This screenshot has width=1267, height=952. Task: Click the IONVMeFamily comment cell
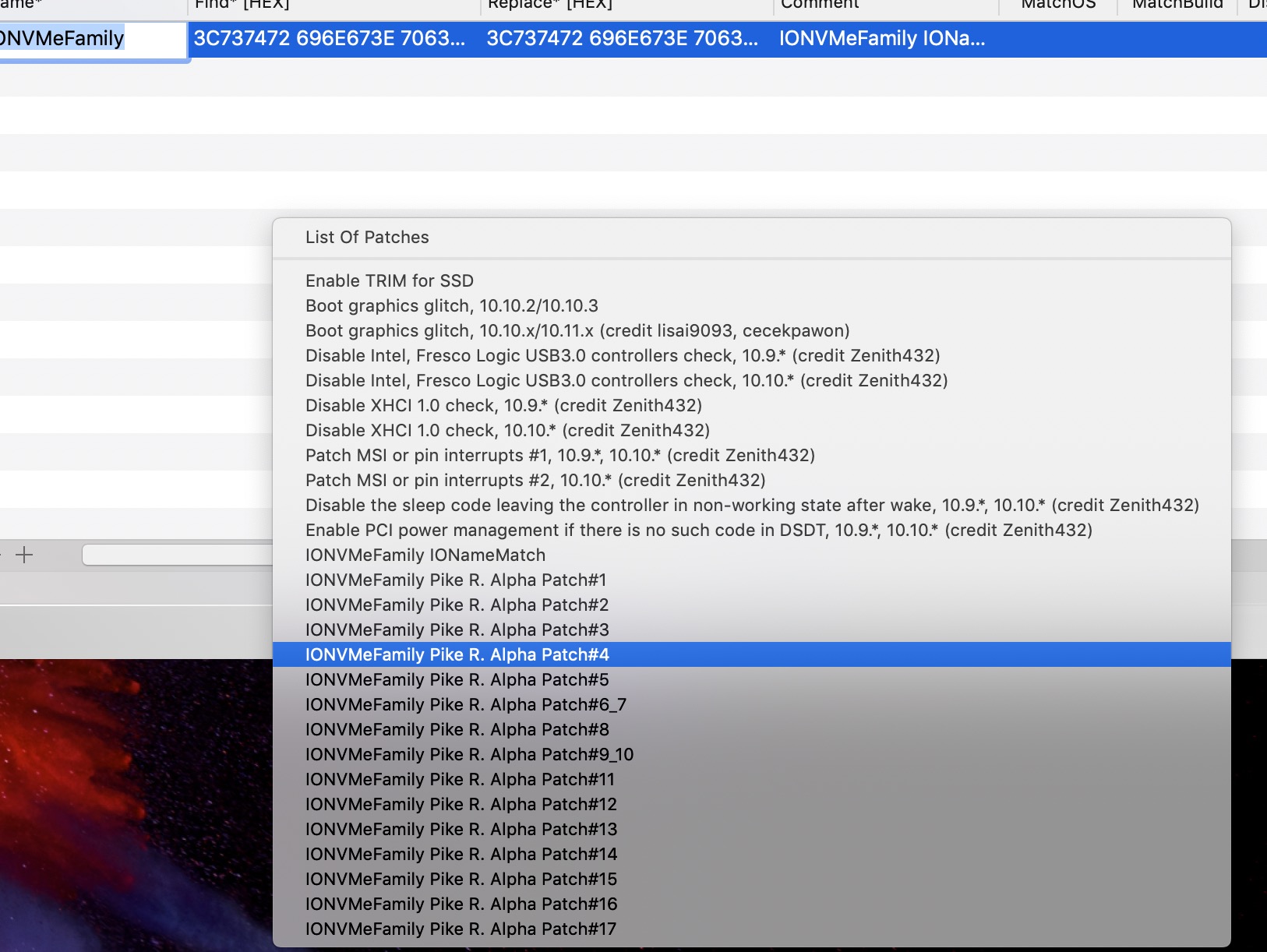[882, 39]
